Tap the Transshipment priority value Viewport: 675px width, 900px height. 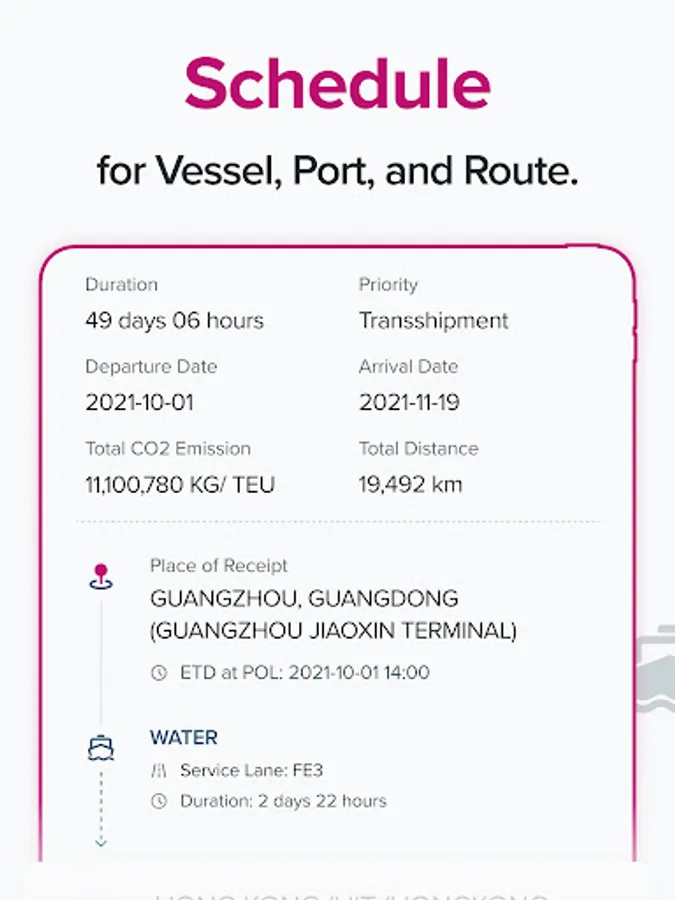[433, 321]
